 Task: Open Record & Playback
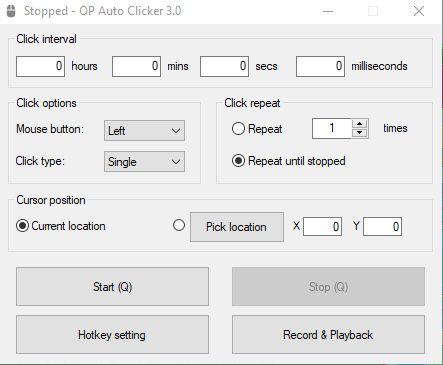(328, 335)
